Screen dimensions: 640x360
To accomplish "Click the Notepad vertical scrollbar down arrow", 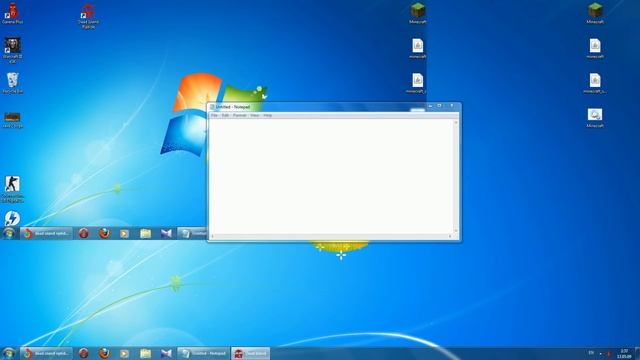I will coord(456,231).
